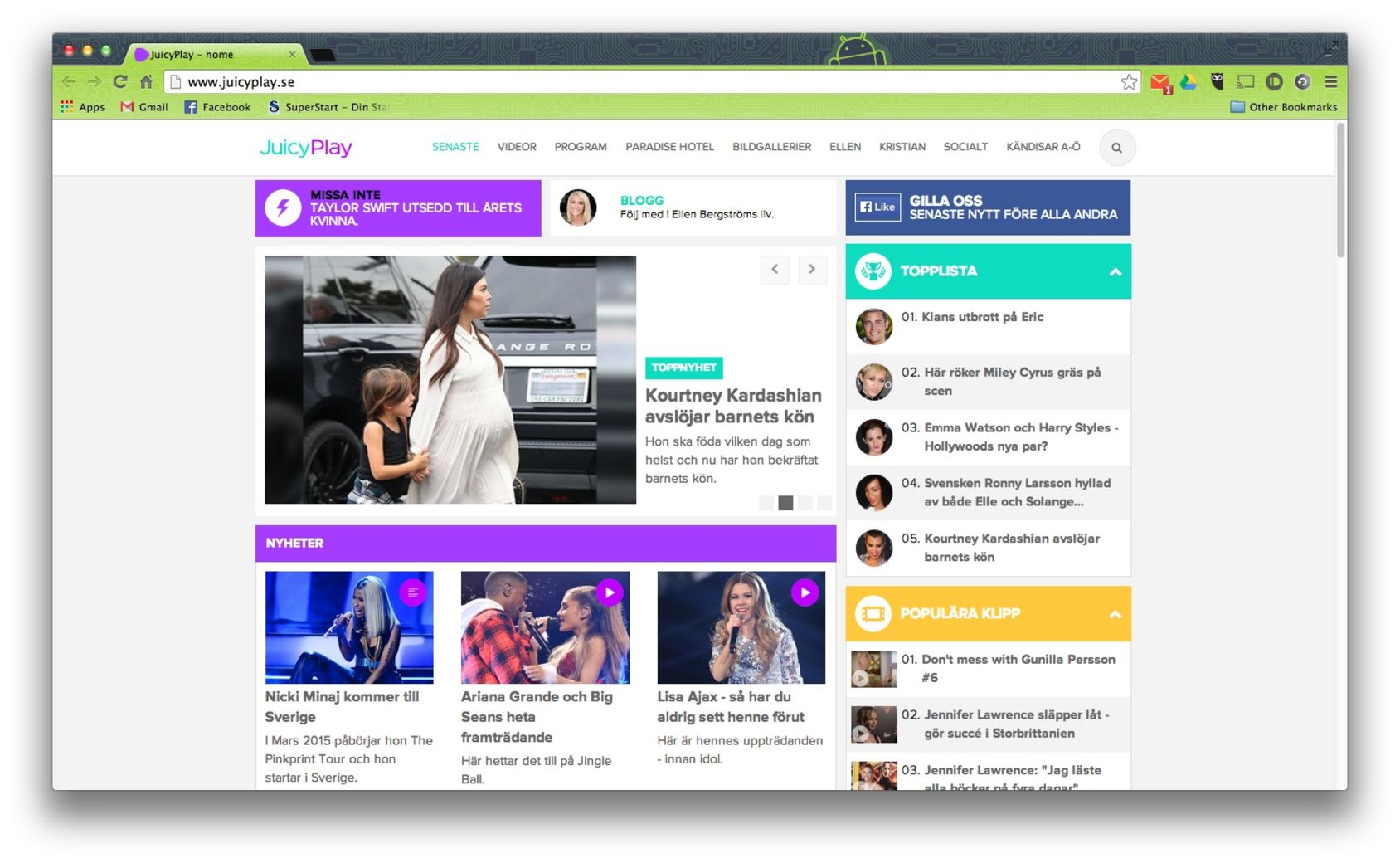
Task: Click the Facebook Like button
Action: coord(877,207)
